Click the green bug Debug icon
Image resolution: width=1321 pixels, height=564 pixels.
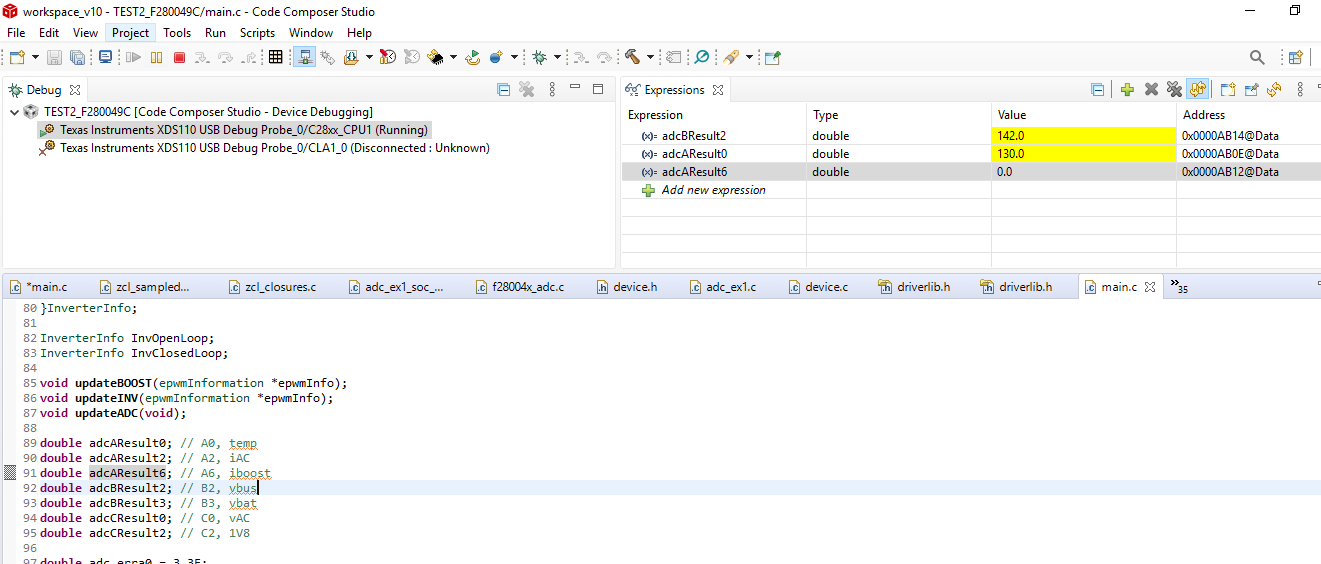539,57
